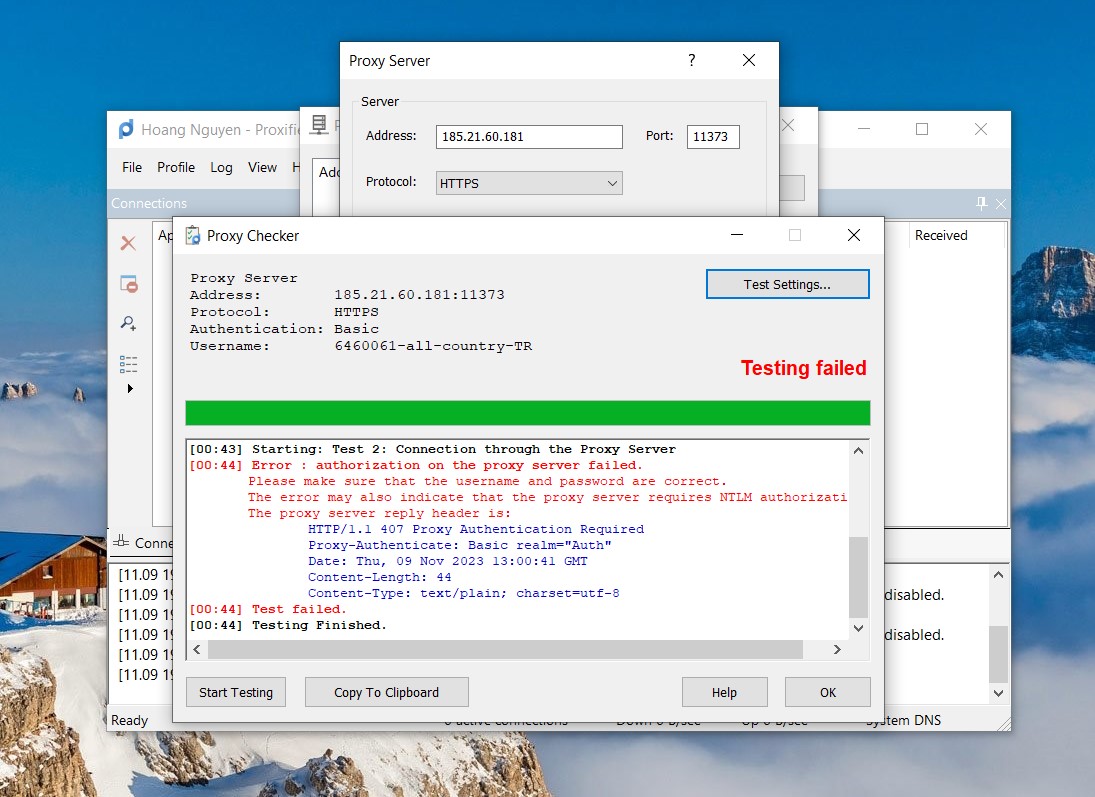Viewport: 1095px width, 797px height.
Task: Click the Port input field
Action: pos(712,137)
